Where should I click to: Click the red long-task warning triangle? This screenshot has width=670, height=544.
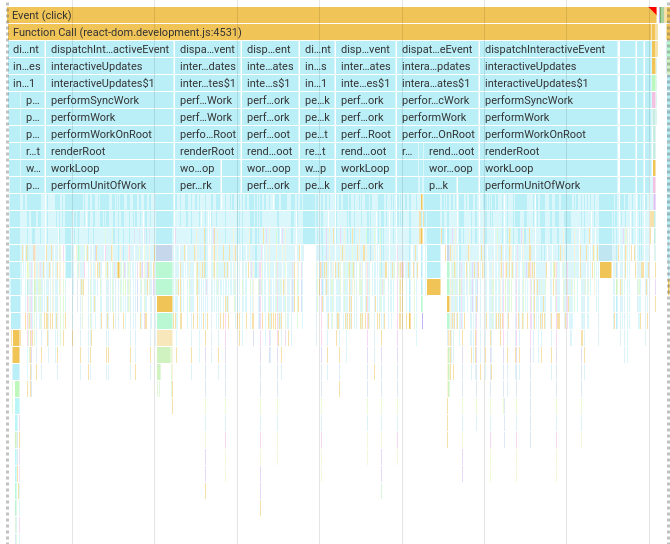coord(652,10)
